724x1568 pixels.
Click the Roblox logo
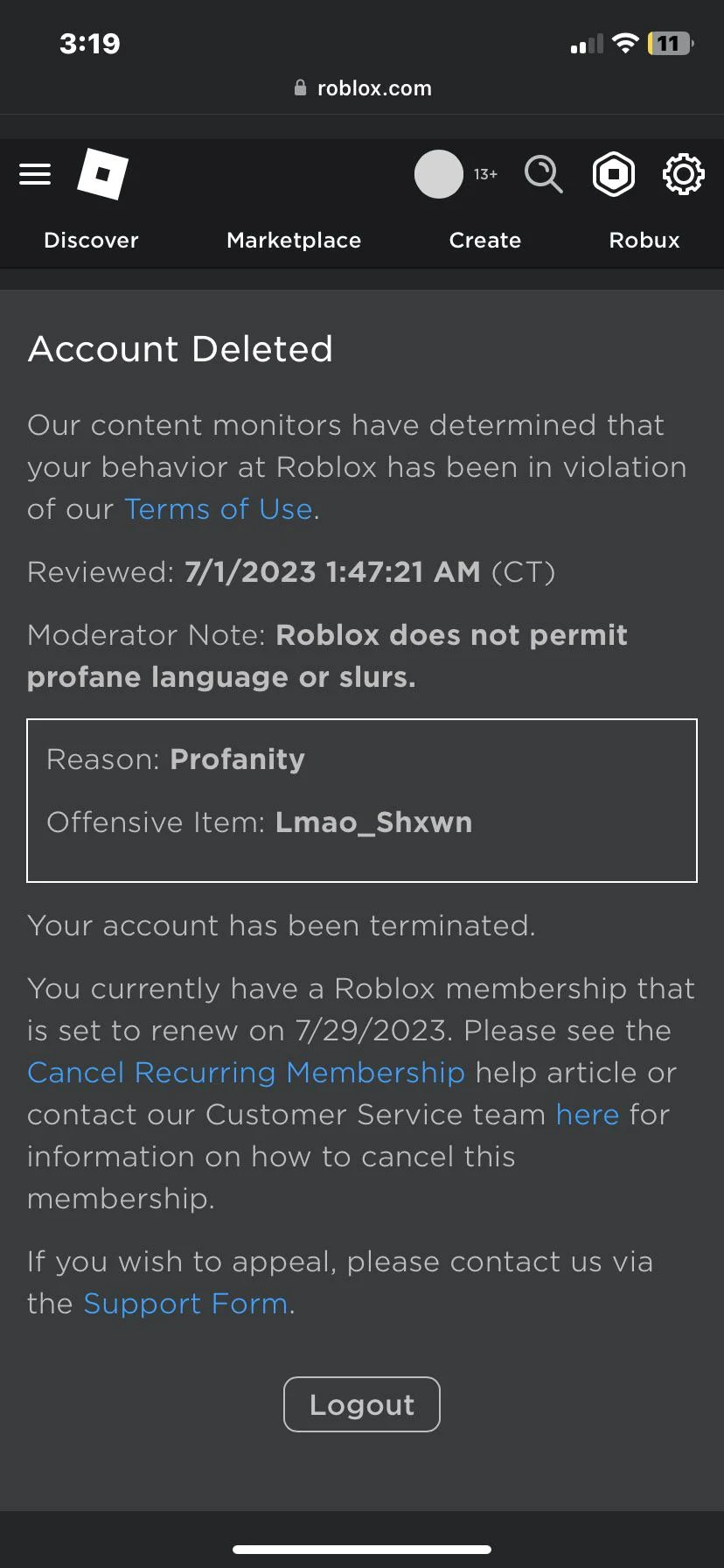click(104, 174)
